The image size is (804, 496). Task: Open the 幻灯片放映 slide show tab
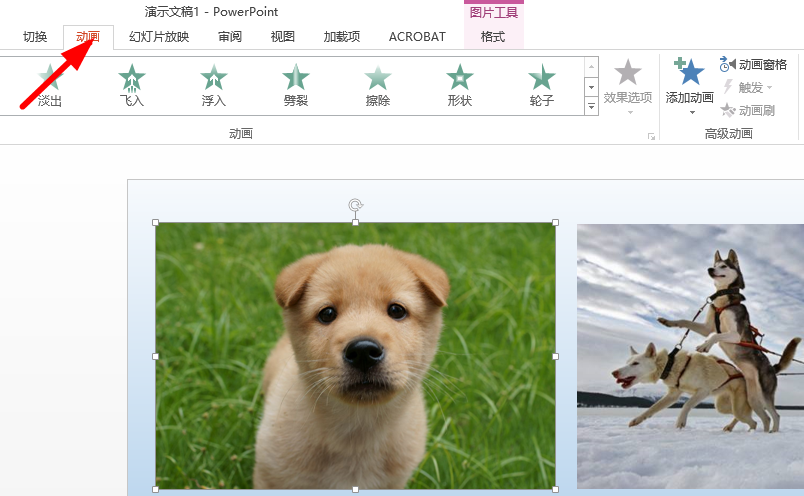pyautogui.click(x=159, y=37)
